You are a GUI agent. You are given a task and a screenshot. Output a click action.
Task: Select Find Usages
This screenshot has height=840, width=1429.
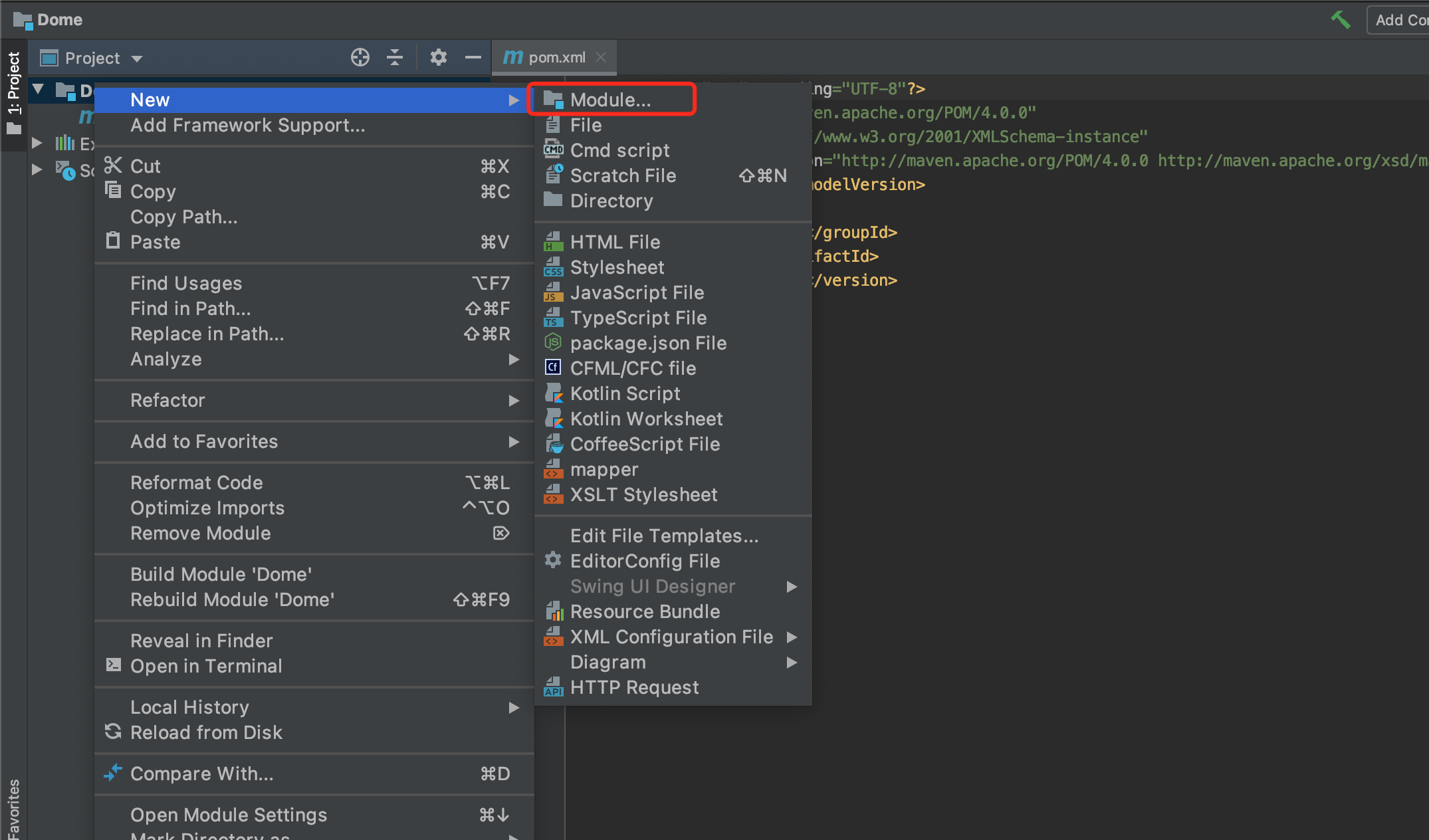314,283
